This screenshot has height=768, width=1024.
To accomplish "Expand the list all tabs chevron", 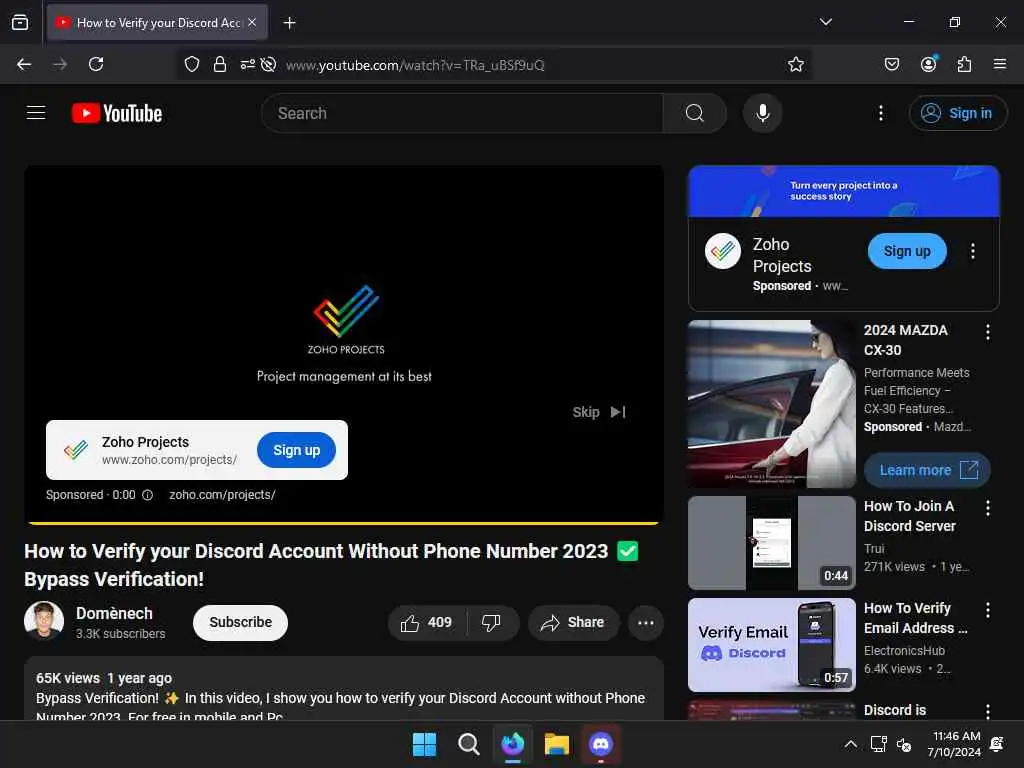I will click(825, 22).
